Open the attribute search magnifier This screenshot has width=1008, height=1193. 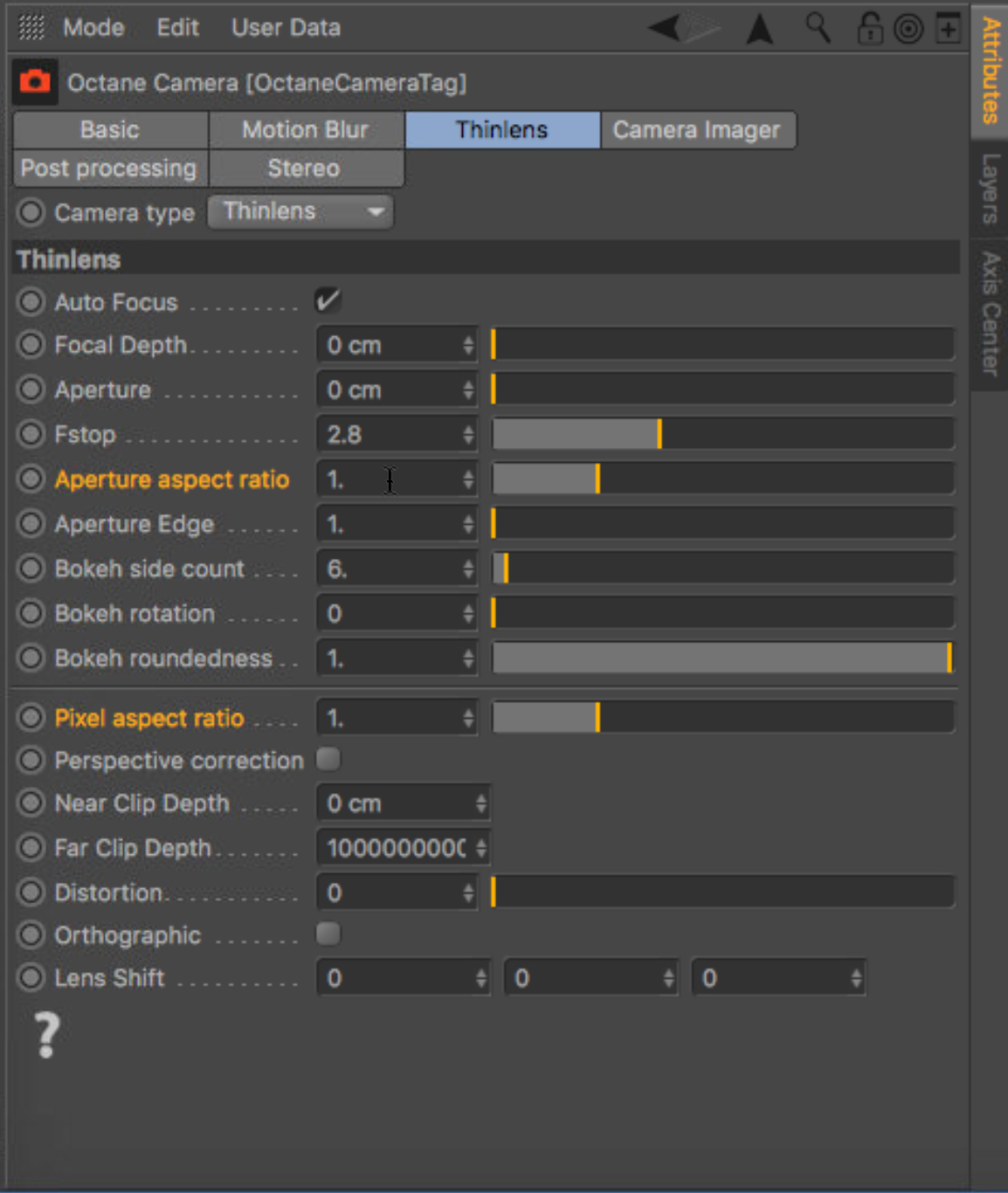(x=818, y=28)
